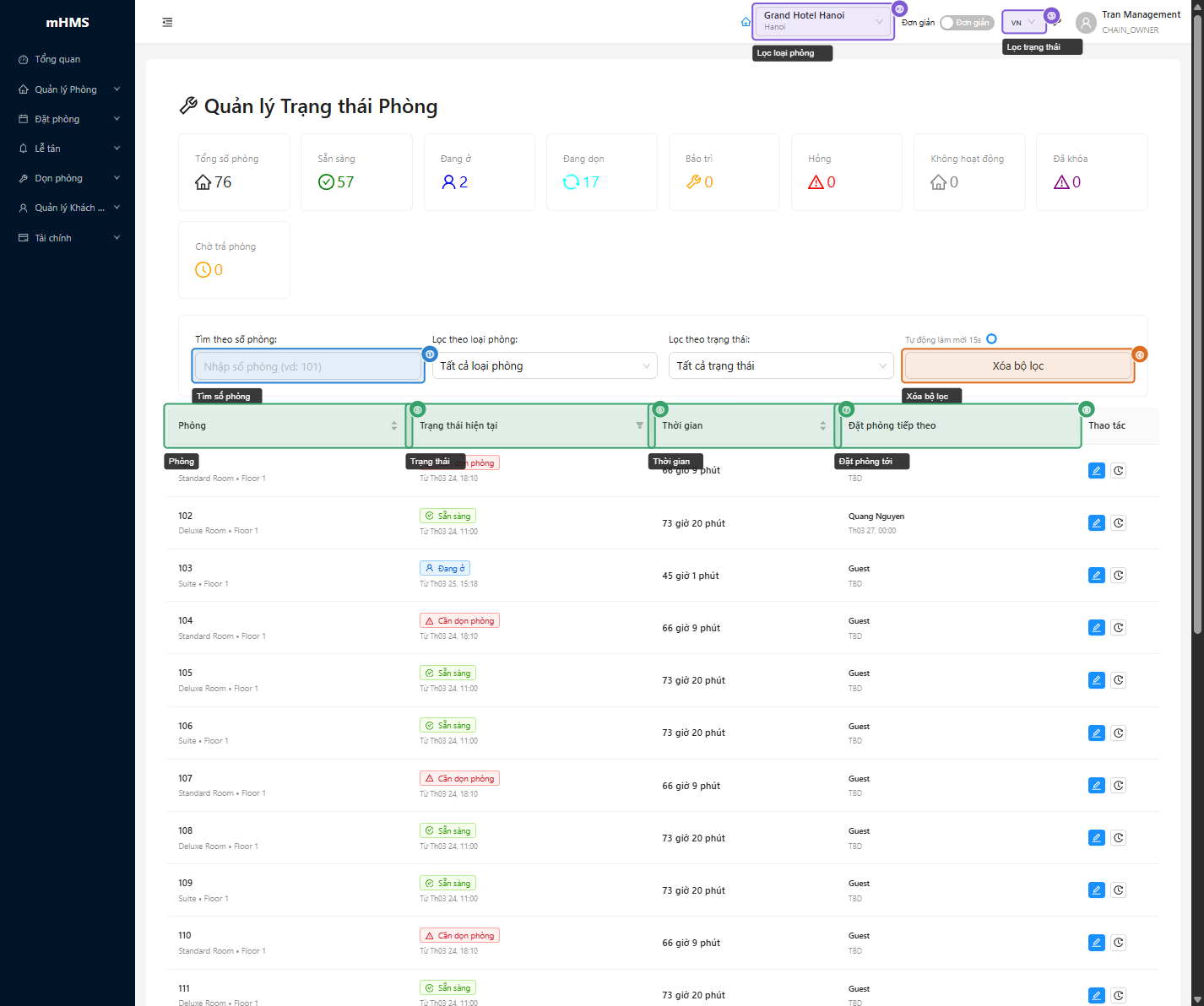Click the Tran Management profile avatar
Screen dimensions: 1204x1006
[x=1085, y=22]
